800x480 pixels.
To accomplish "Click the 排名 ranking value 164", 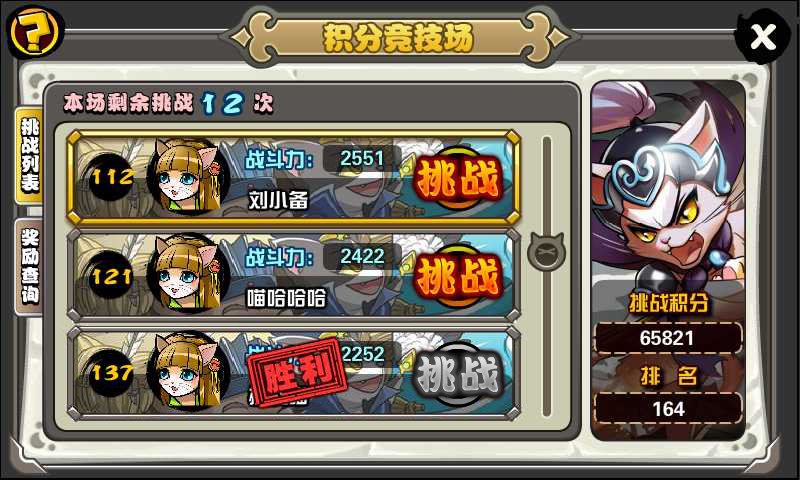I will [668, 409].
